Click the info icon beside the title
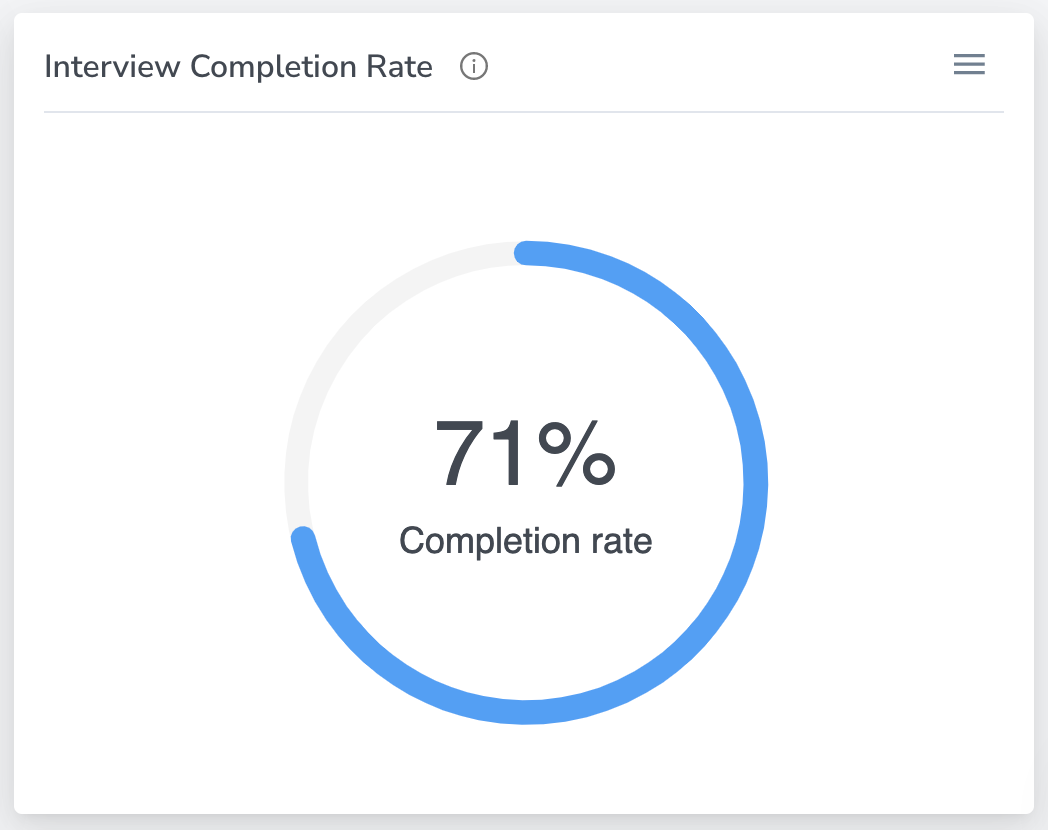 tap(473, 67)
